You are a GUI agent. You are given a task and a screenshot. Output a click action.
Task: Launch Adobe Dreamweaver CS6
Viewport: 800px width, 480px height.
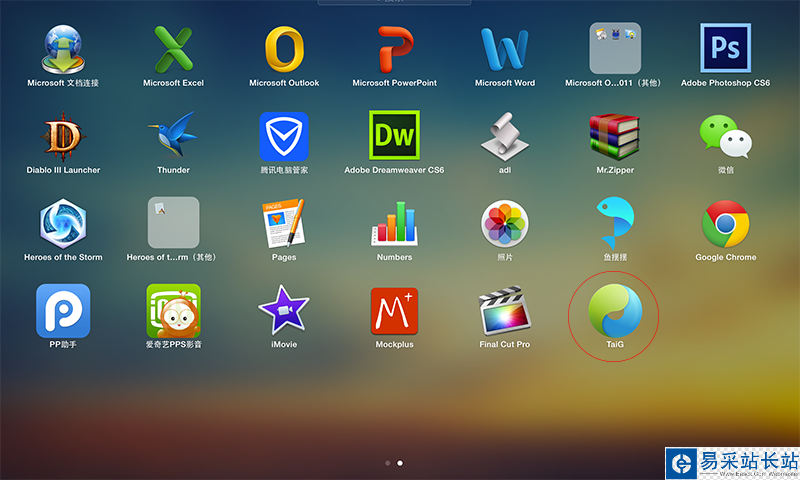[394, 135]
